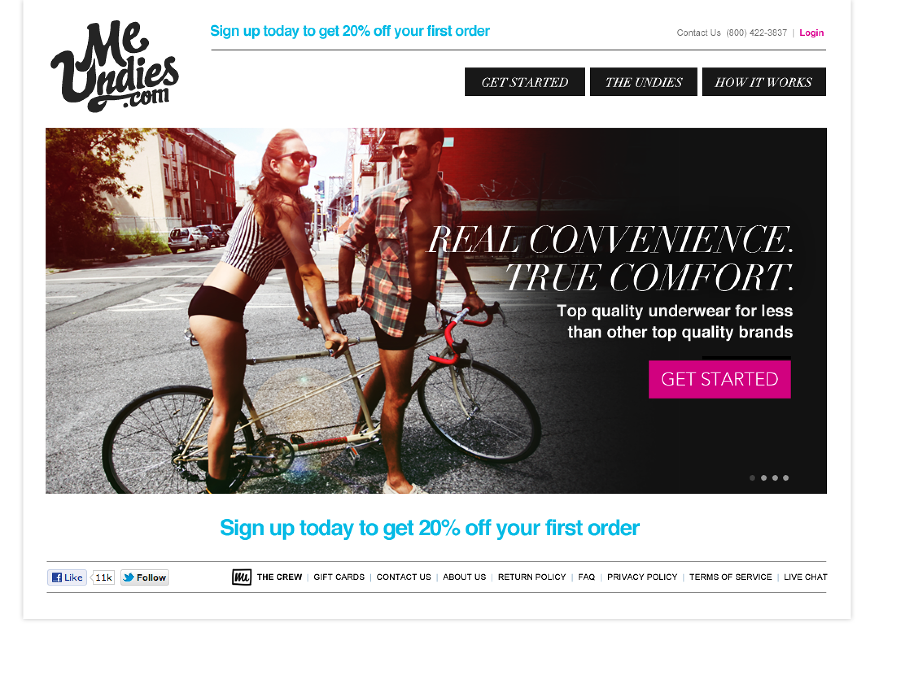Click the pink Get Started button
Screen dimensions: 905x684
(x=720, y=379)
